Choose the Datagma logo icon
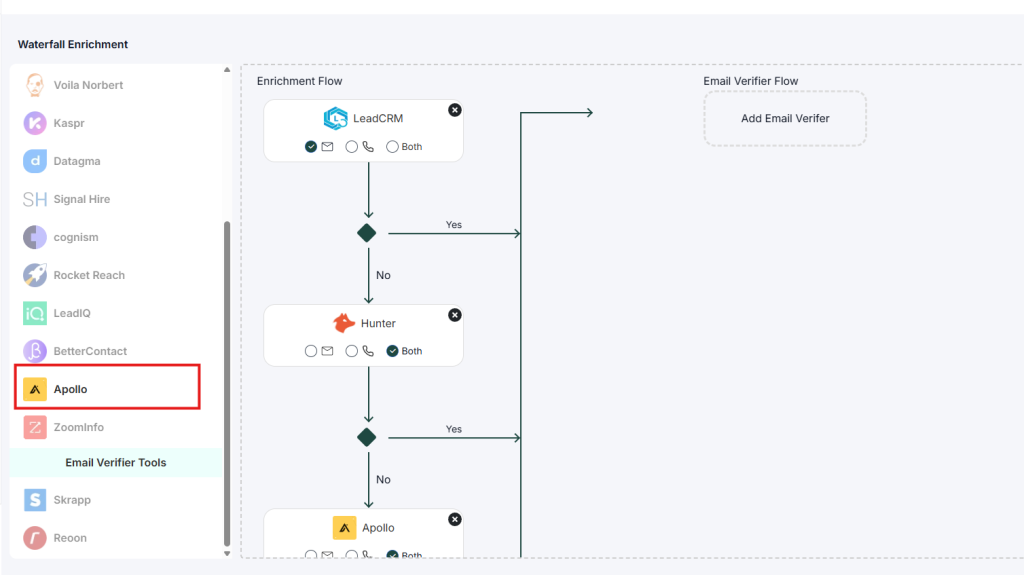Image resolution: width=1024 pixels, height=575 pixels. [35, 161]
